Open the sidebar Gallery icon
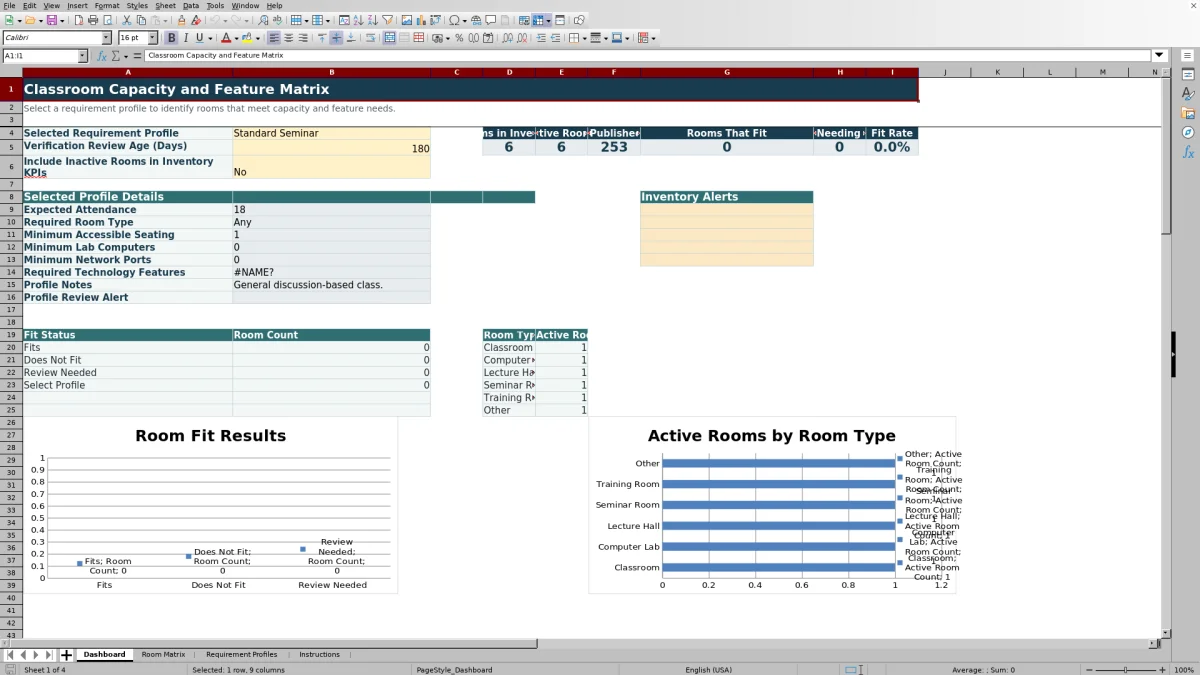 pyautogui.click(x=1188, y=113)
